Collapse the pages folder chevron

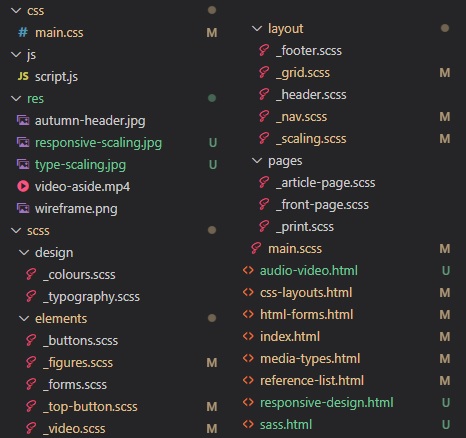click(x=257, y=161)
